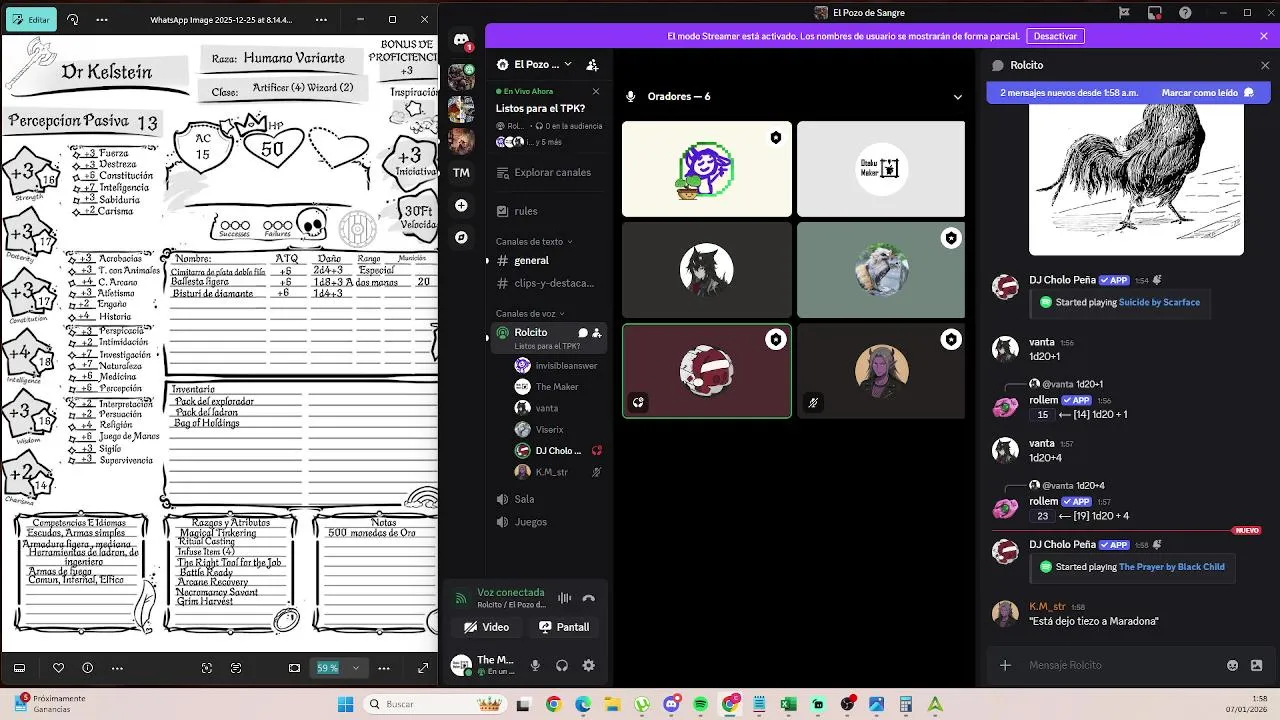Dismiss the Listos para el TPK live notice
Image resolution: width=1280 pixels, height=720 pixels.
point(596,91)
